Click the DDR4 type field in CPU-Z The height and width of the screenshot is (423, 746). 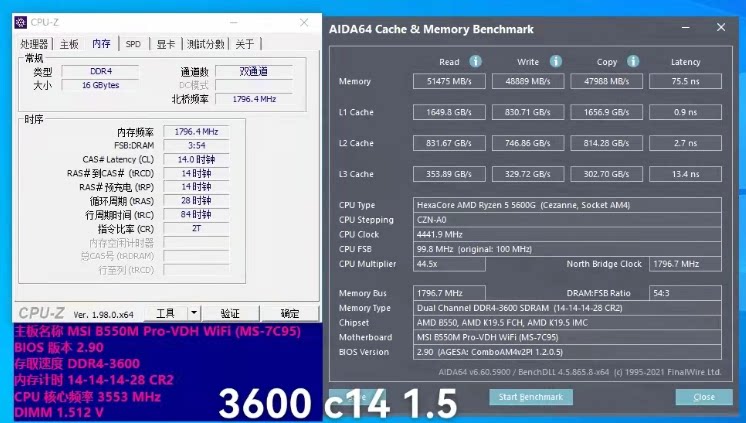click(x=100, y=71)
